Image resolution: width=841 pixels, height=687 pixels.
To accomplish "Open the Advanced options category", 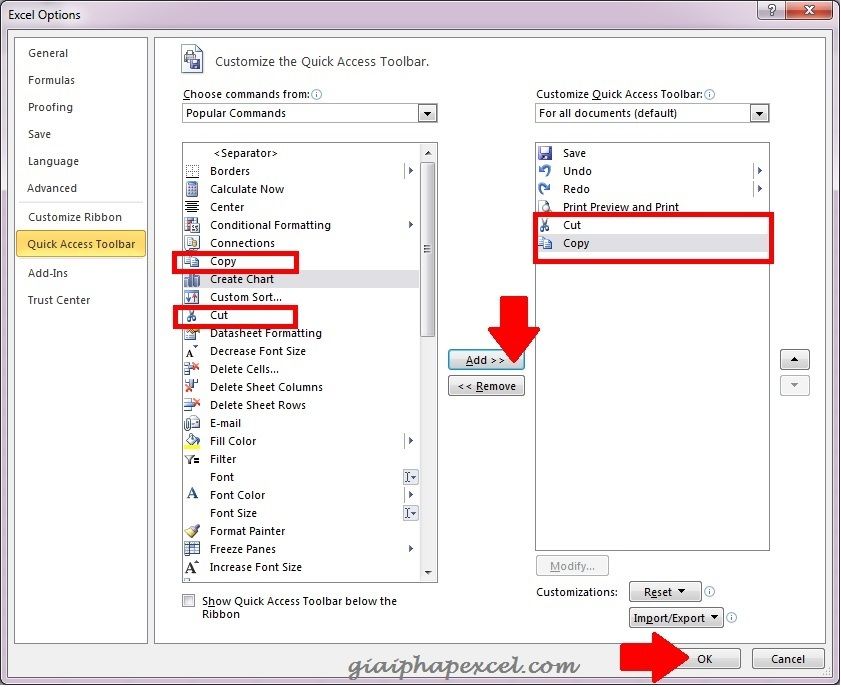I will pos(52,188).
